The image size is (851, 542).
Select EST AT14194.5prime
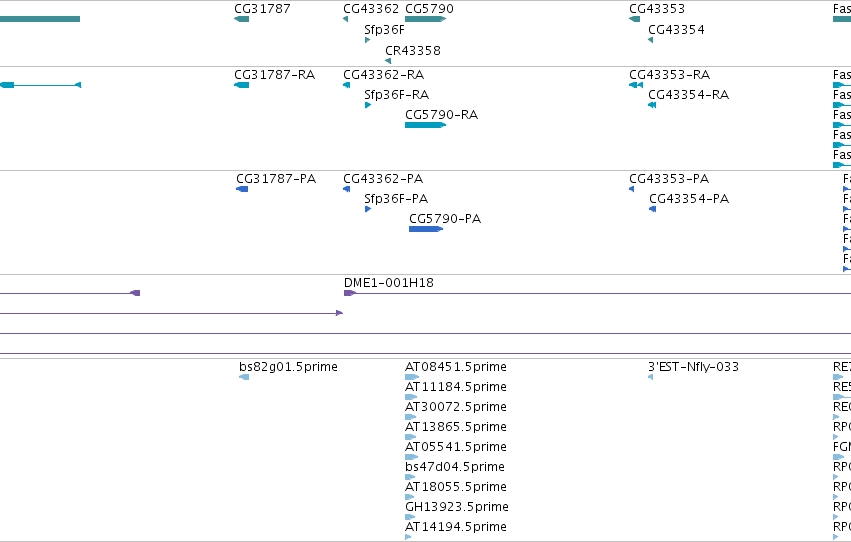pyautogui.click(x=456, y=527)
